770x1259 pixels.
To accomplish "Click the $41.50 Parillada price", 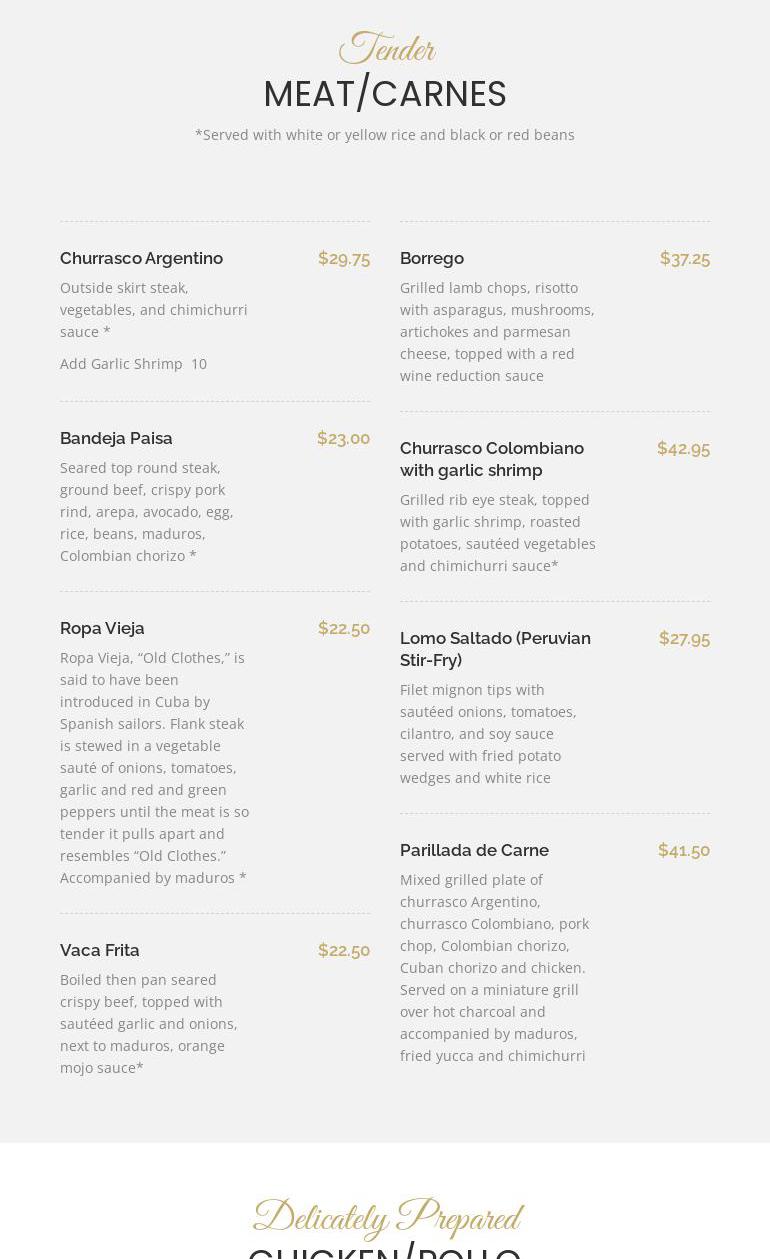I will [x=684, y=850].
